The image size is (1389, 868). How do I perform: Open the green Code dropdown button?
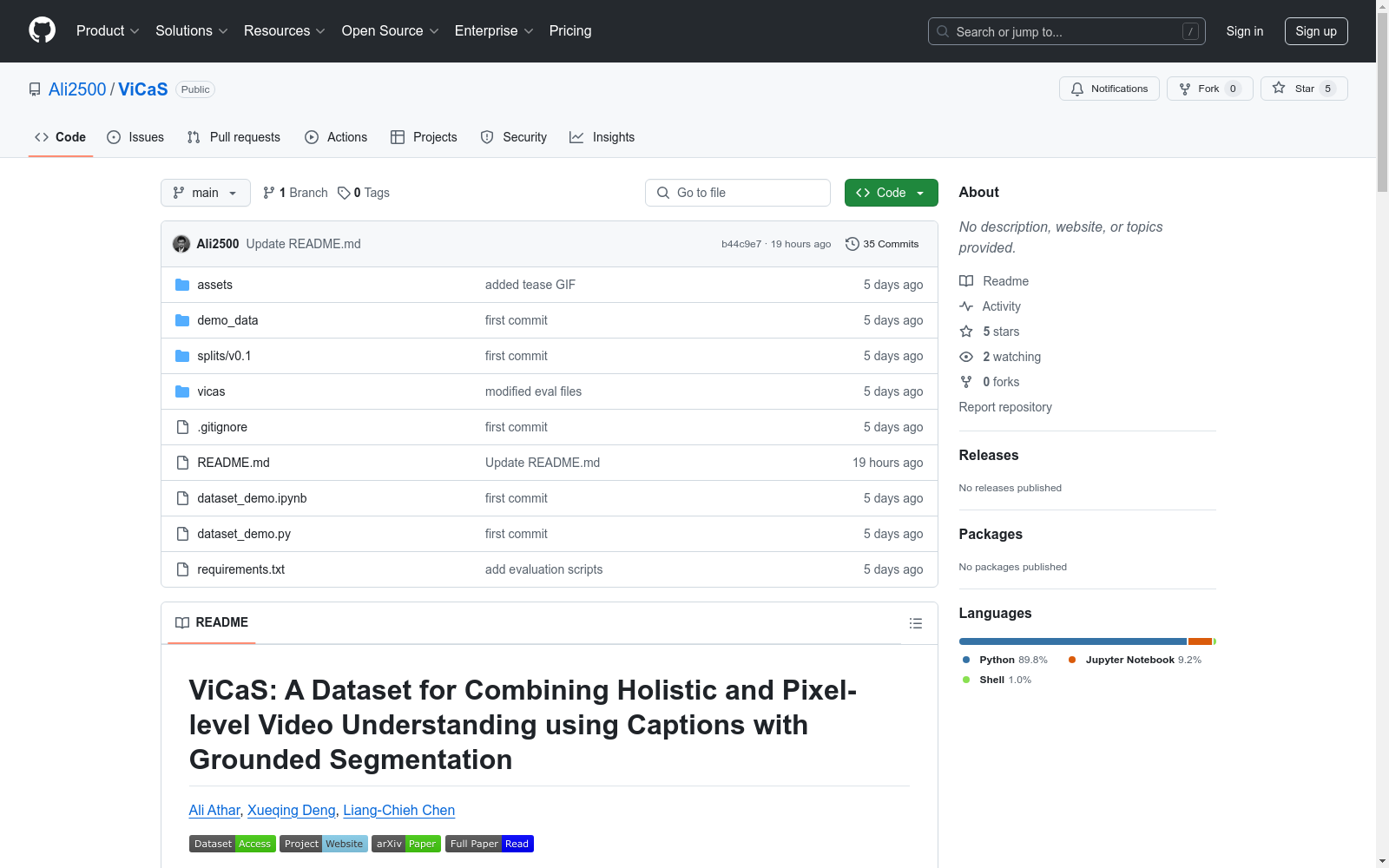[891, 193]
